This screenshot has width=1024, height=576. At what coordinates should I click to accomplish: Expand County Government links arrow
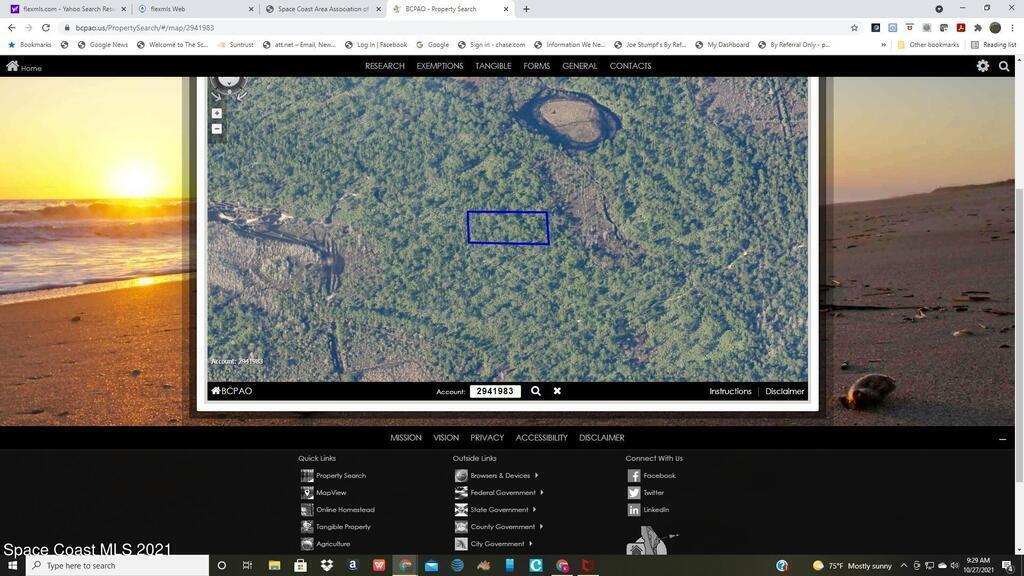tap(540, 527)
